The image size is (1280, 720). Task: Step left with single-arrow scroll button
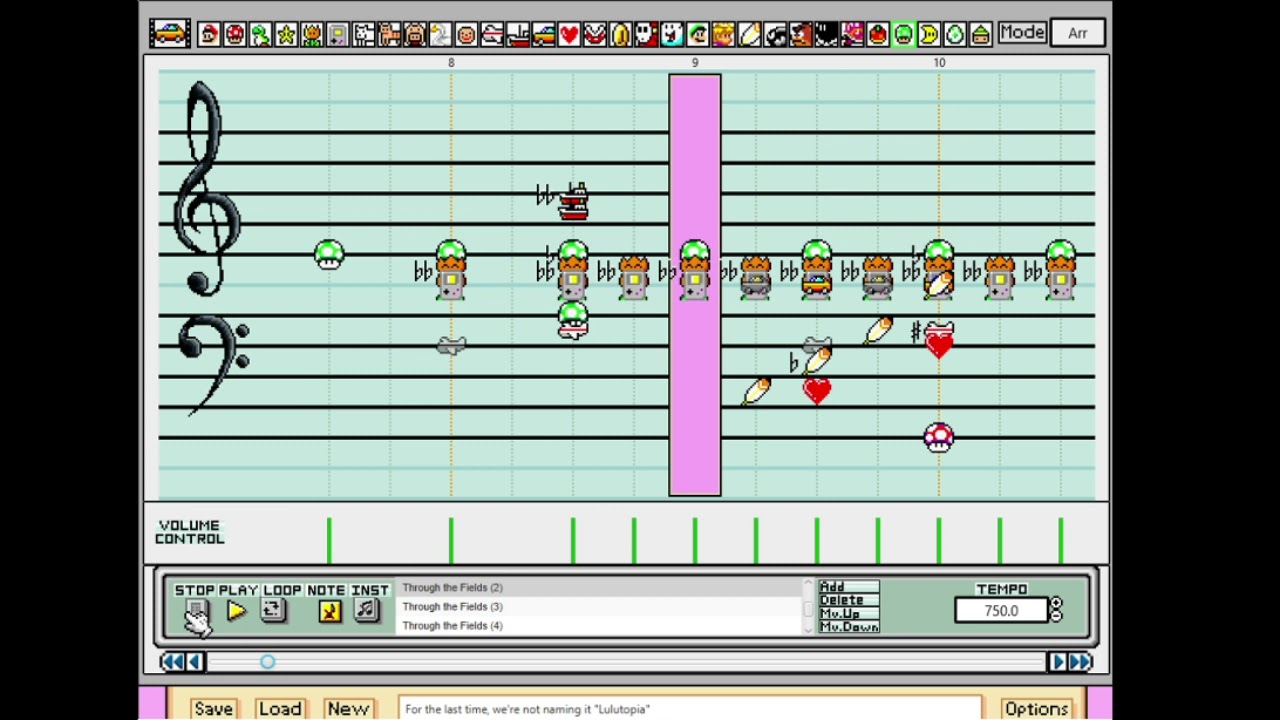[195, 661]
